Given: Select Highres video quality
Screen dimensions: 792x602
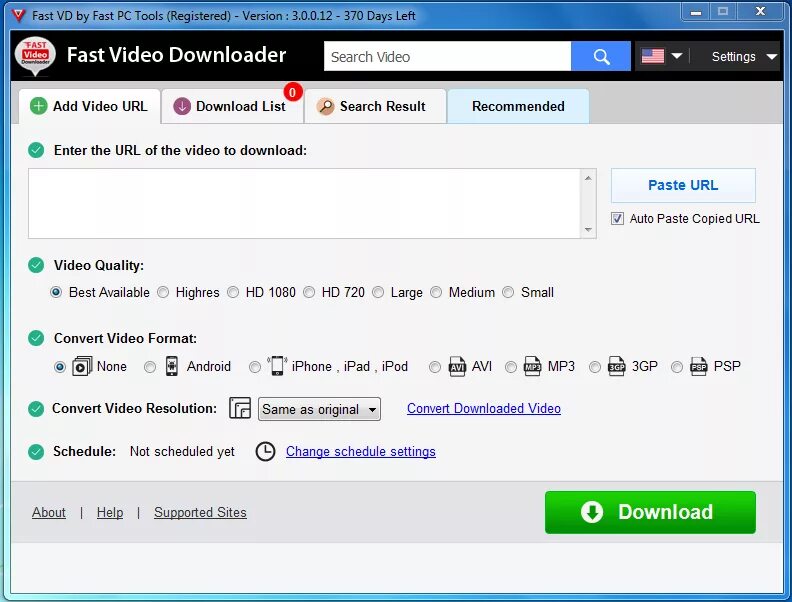Looking at the screenshot, I should pyautogui.click(x=163, y=292).
